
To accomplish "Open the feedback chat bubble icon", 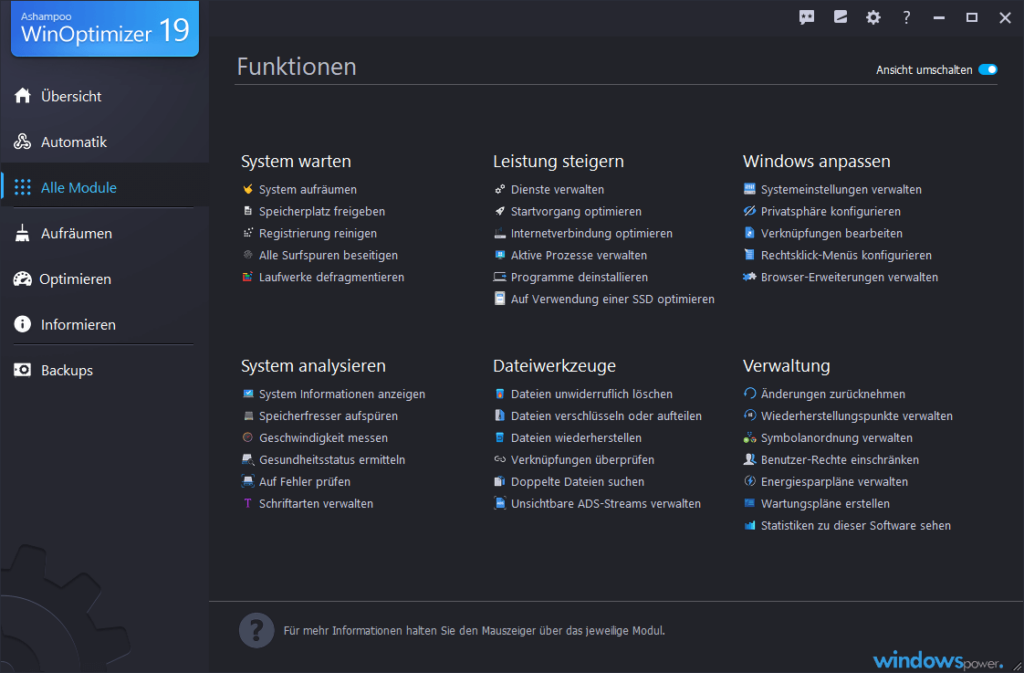I will pos(807,17).
